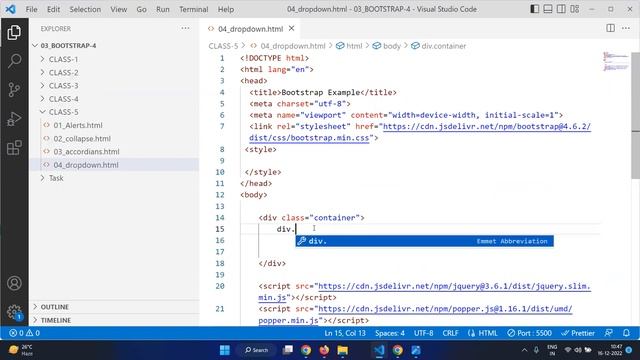This screenshot has height=360, width=640.
Task: Open the Selection menu
Action: tap(85, 9)
